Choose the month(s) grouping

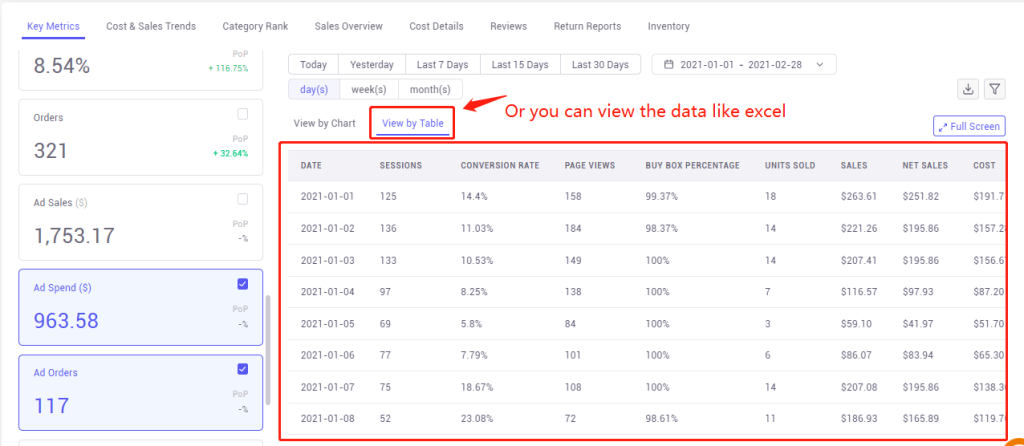pyautogui.click(x=430, y=89)
